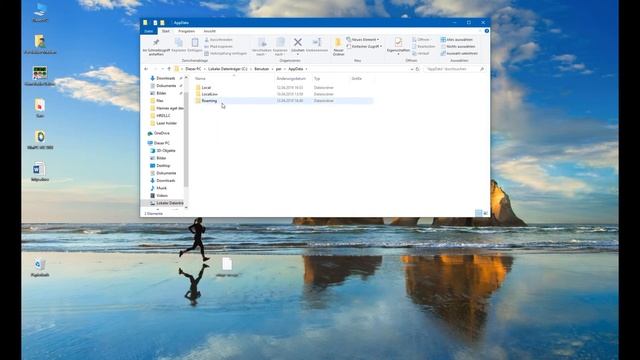Open the address bar history dropdown
This screenshot has width=640, height=360.
coord(411,69)
